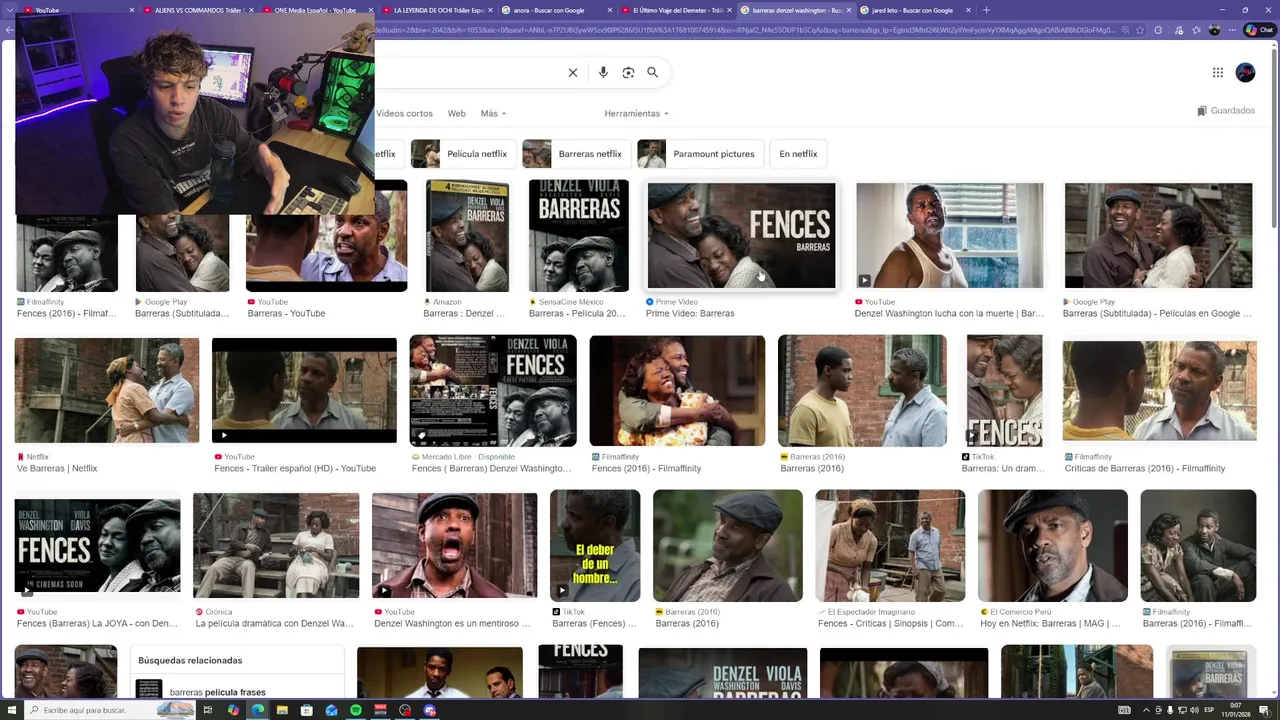
Task: Click the browser address bar URL
Action: pos(745,30)
